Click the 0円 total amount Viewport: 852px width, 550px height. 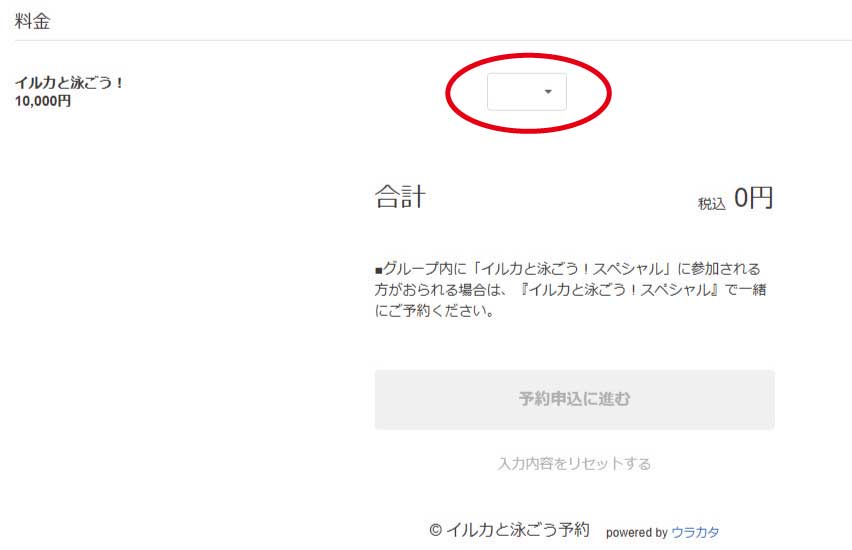(x=753, y=197)
